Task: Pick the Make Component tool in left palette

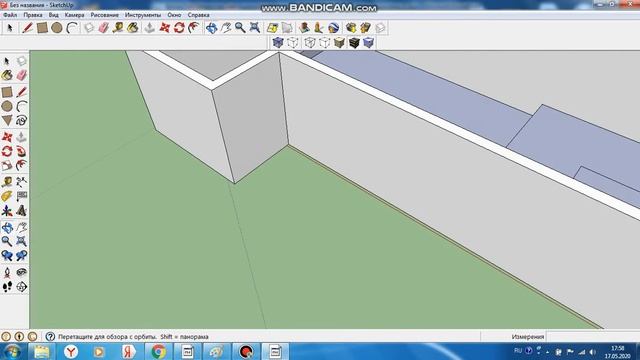Action: [22, 61]
